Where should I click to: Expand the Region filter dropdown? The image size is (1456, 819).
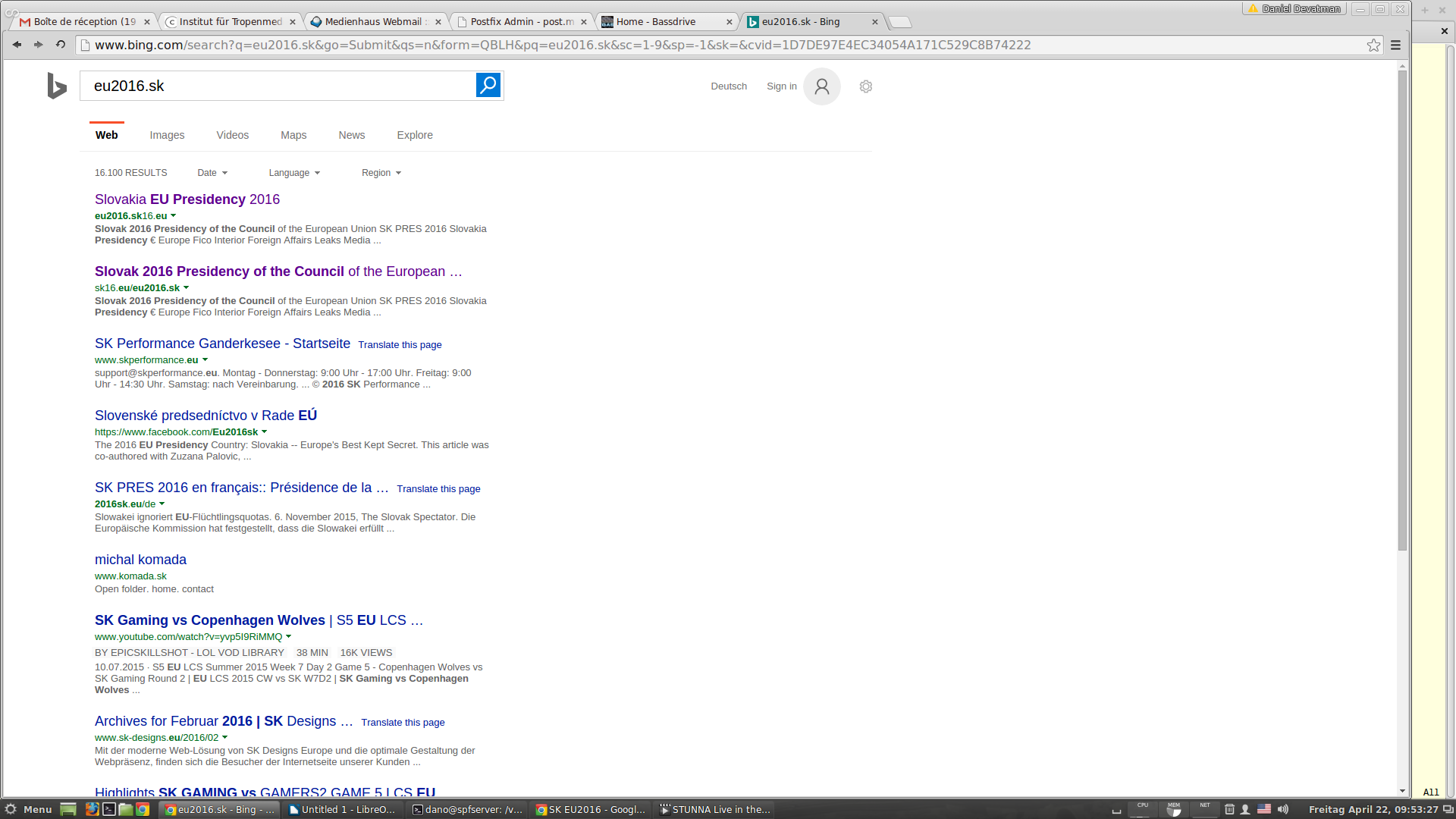381,173
